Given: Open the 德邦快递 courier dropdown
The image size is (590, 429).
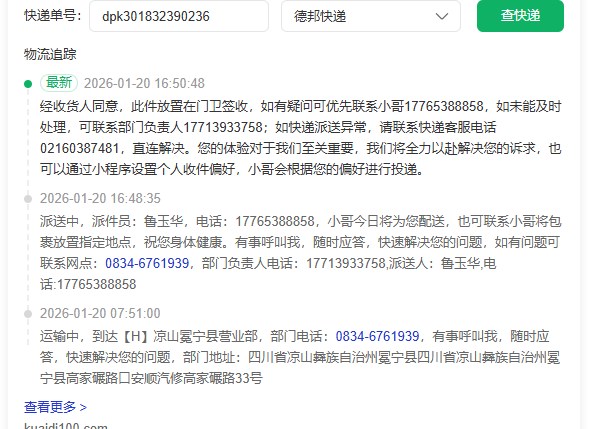Looking at the screenshot, I should (x=371, y=16).
